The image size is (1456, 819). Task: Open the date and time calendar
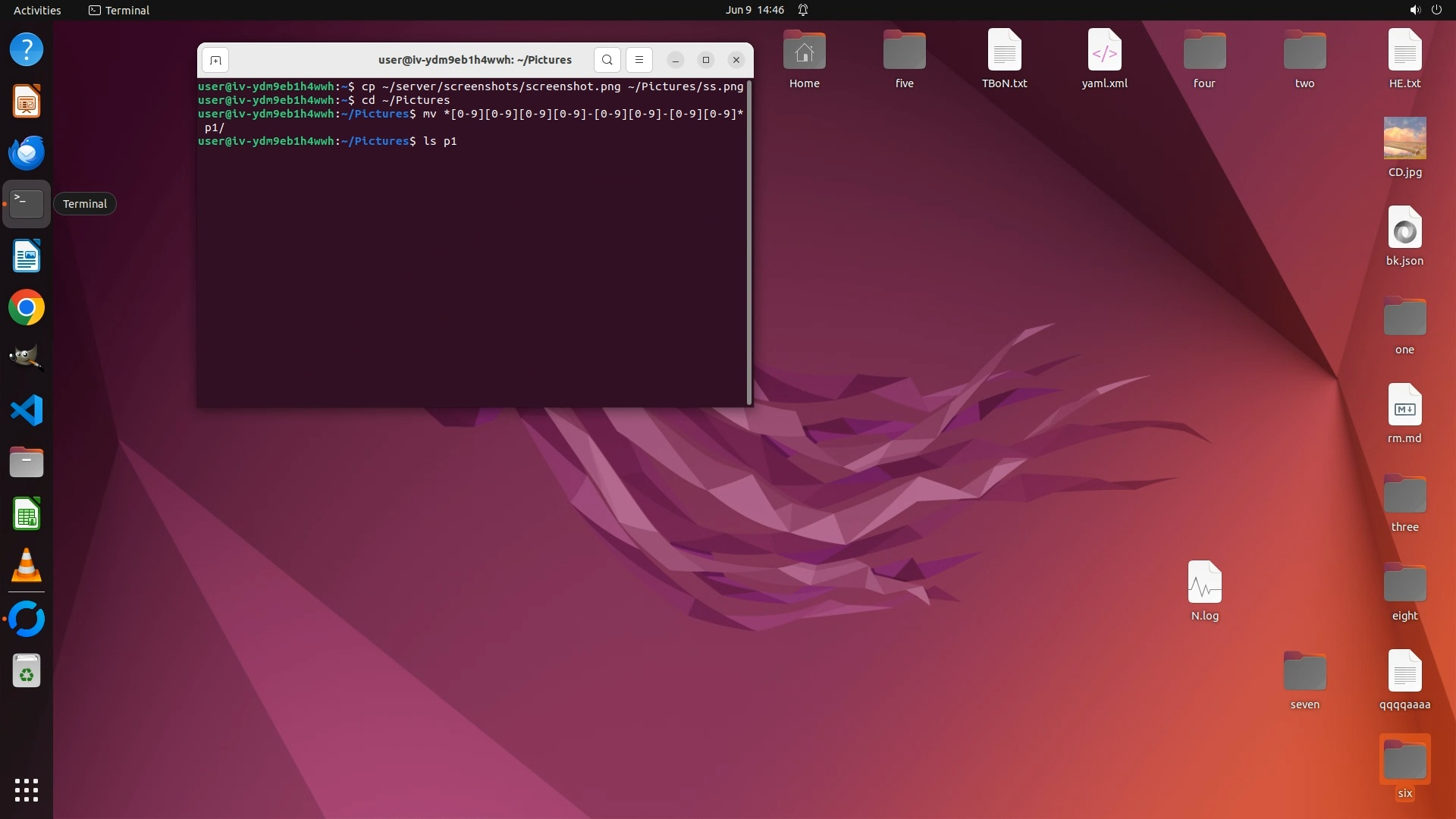click(x=754, y=10)
